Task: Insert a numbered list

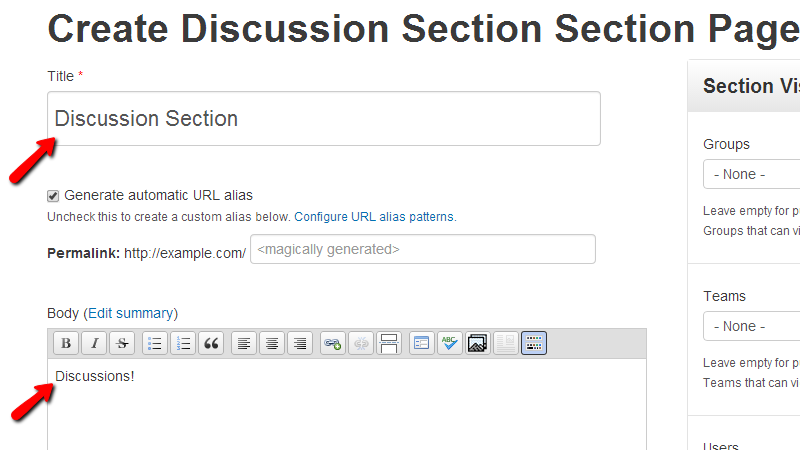Action: [183, 343]
